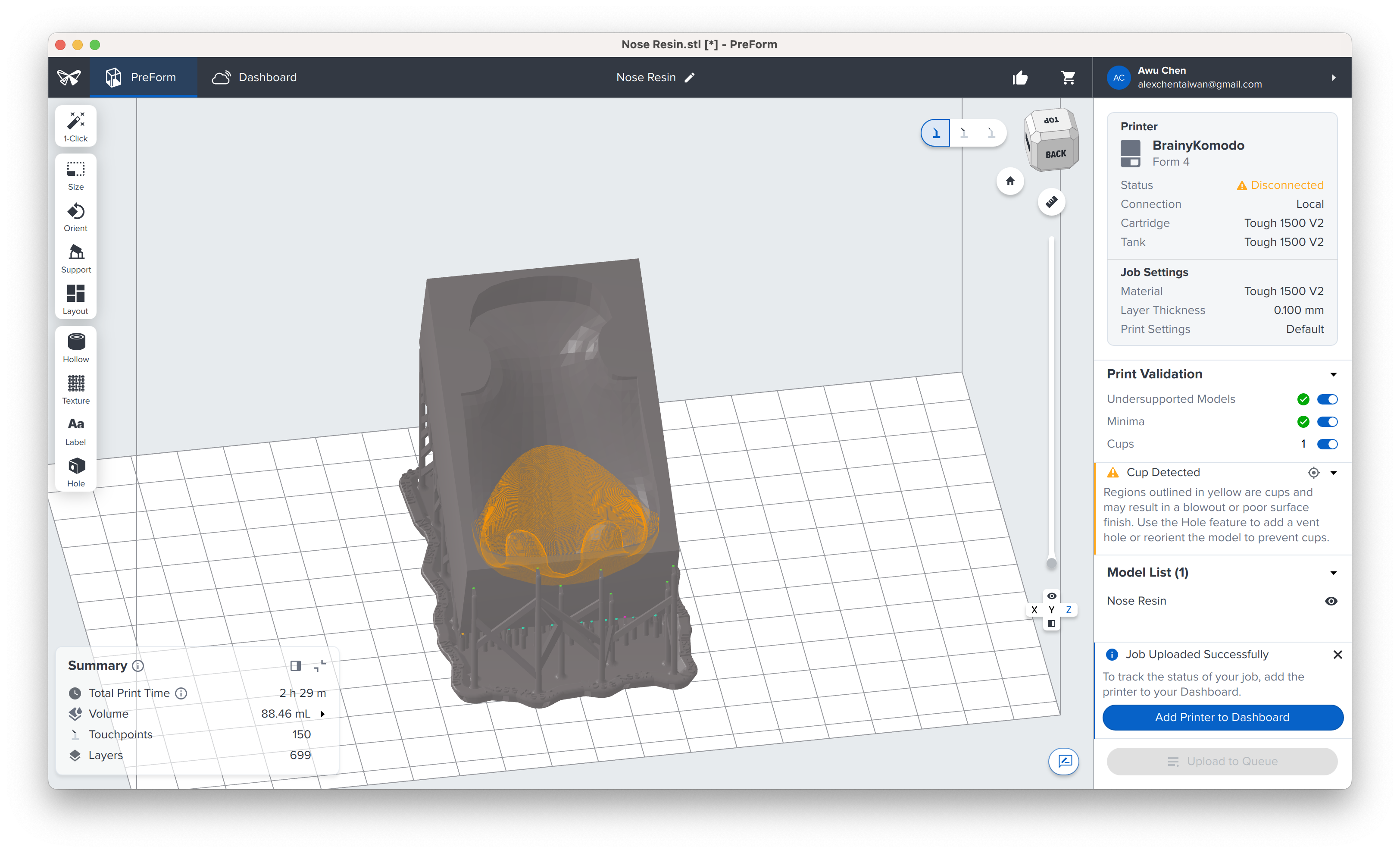Open the shopping cart icon
The height and width of the screenshot is (853, 1400).
1068,77
